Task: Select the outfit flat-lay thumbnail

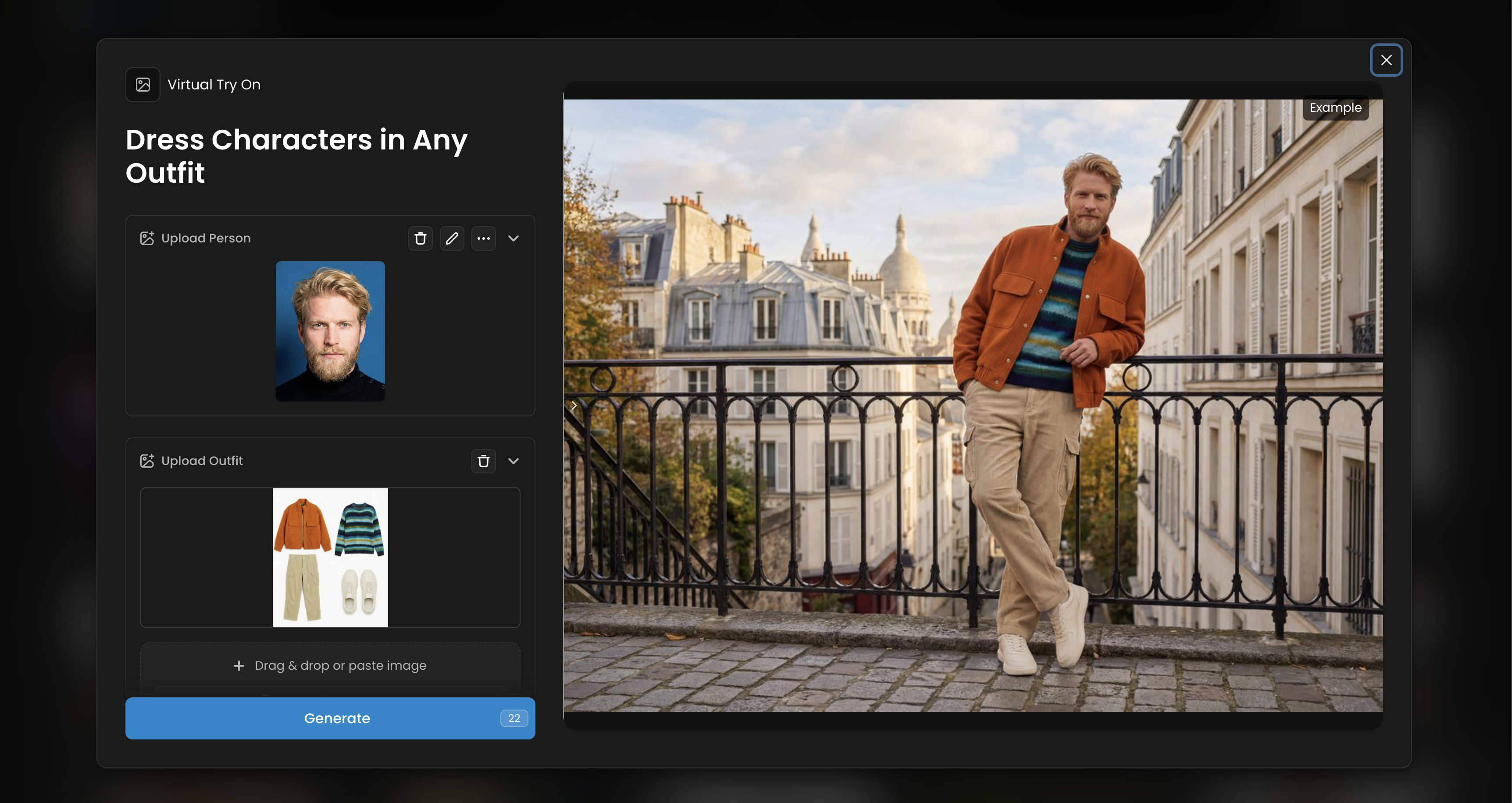Action: coord(330,557)
